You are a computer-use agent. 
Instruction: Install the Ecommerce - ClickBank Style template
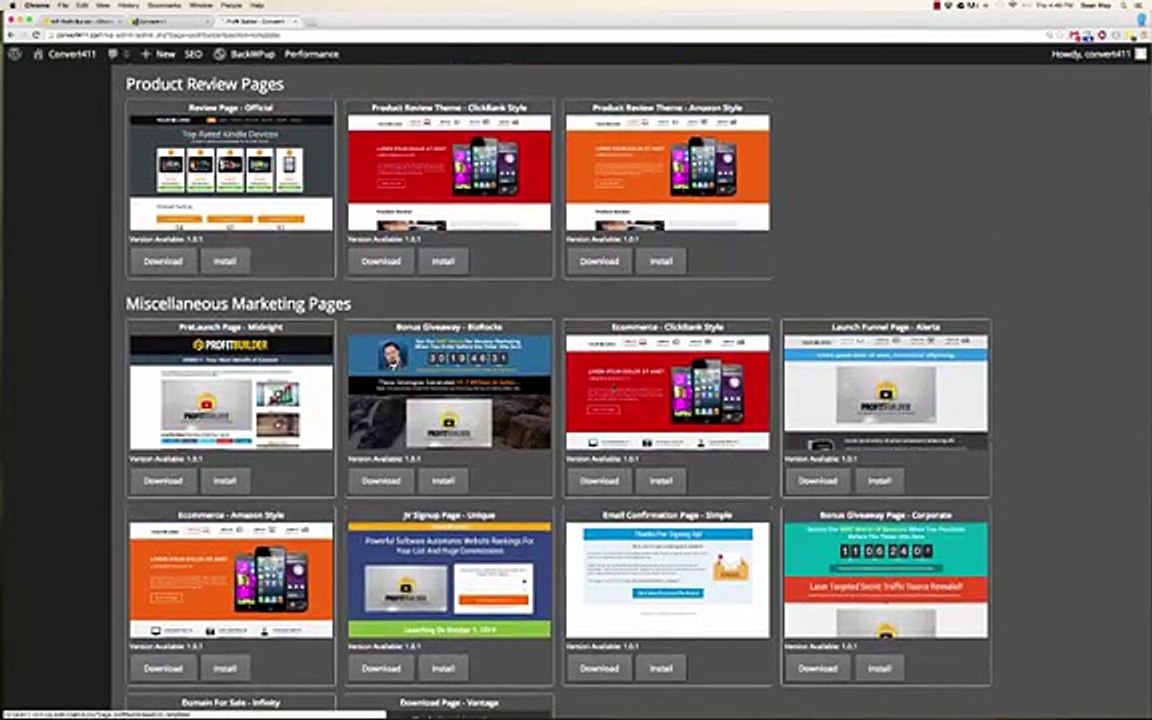pos(661,480)
